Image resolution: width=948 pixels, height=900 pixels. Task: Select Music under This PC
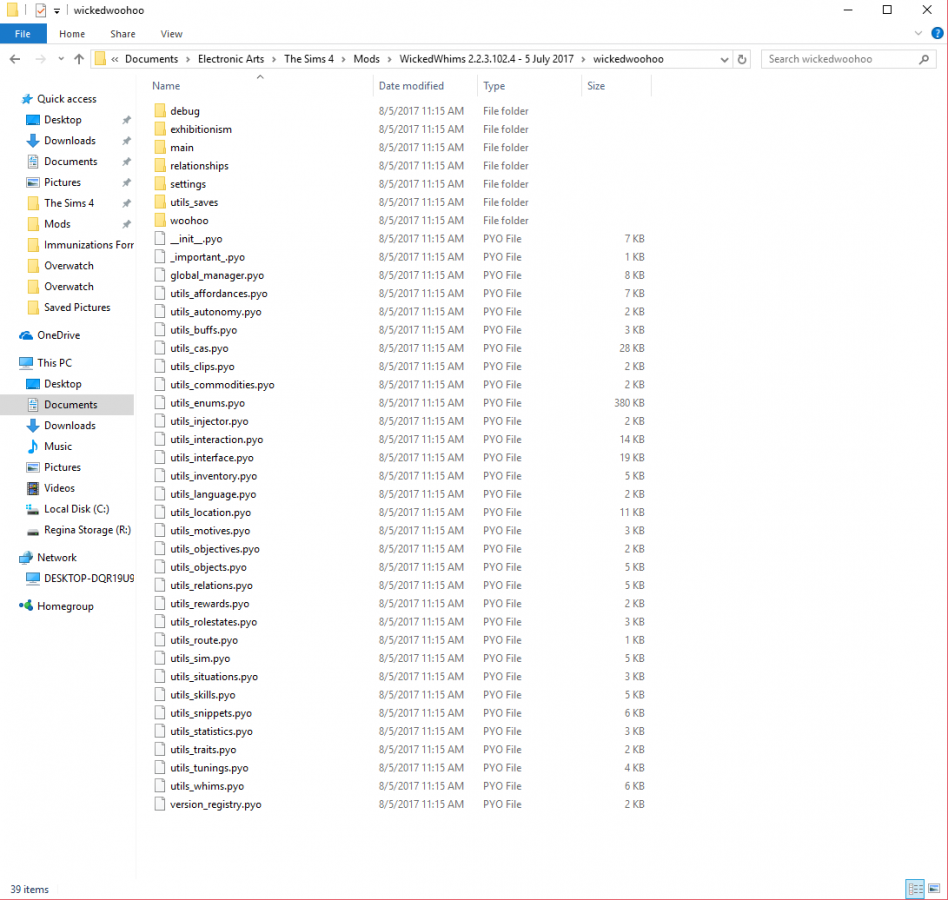57,446
